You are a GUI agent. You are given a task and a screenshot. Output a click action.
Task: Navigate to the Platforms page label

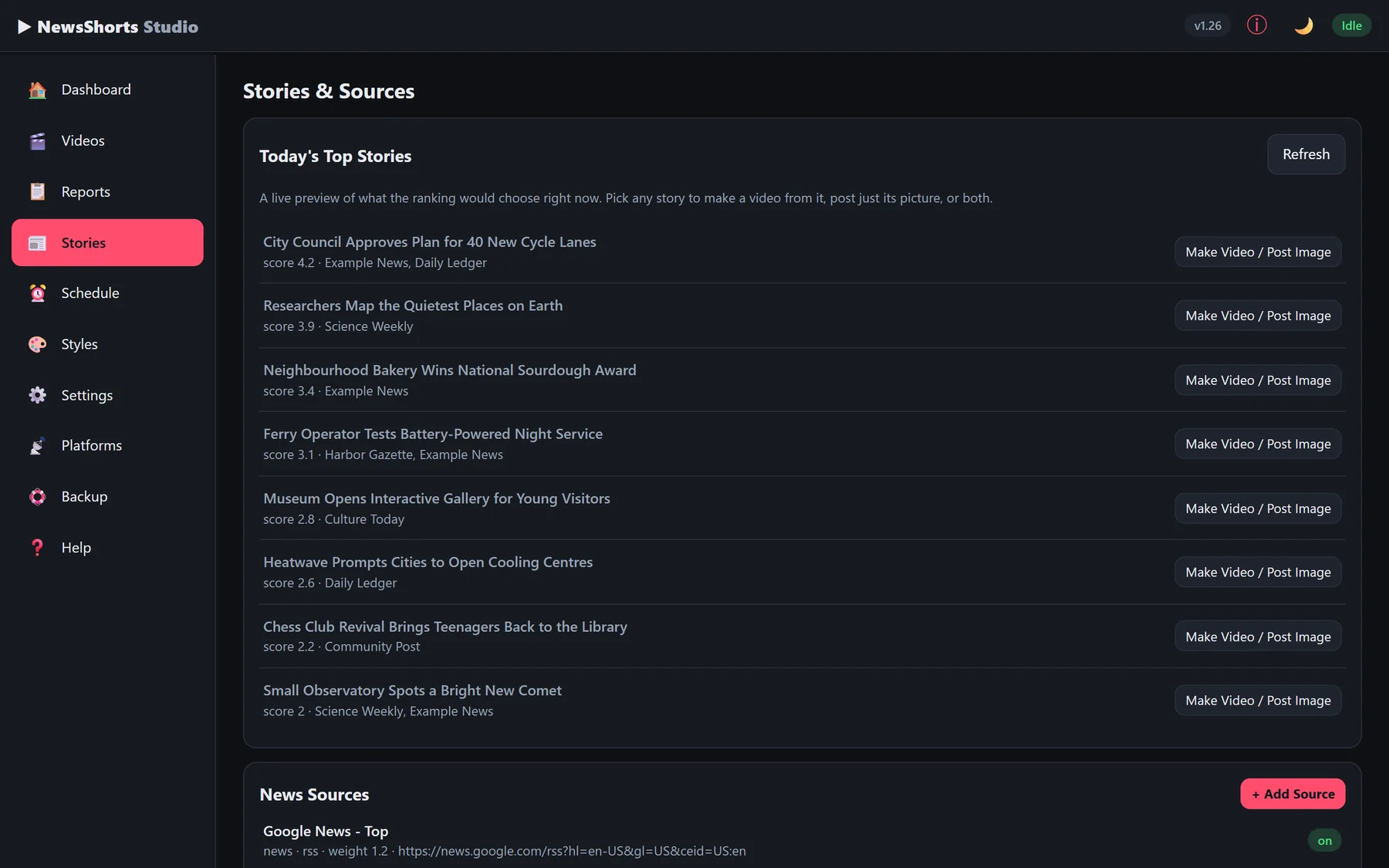tap(92, 446)
